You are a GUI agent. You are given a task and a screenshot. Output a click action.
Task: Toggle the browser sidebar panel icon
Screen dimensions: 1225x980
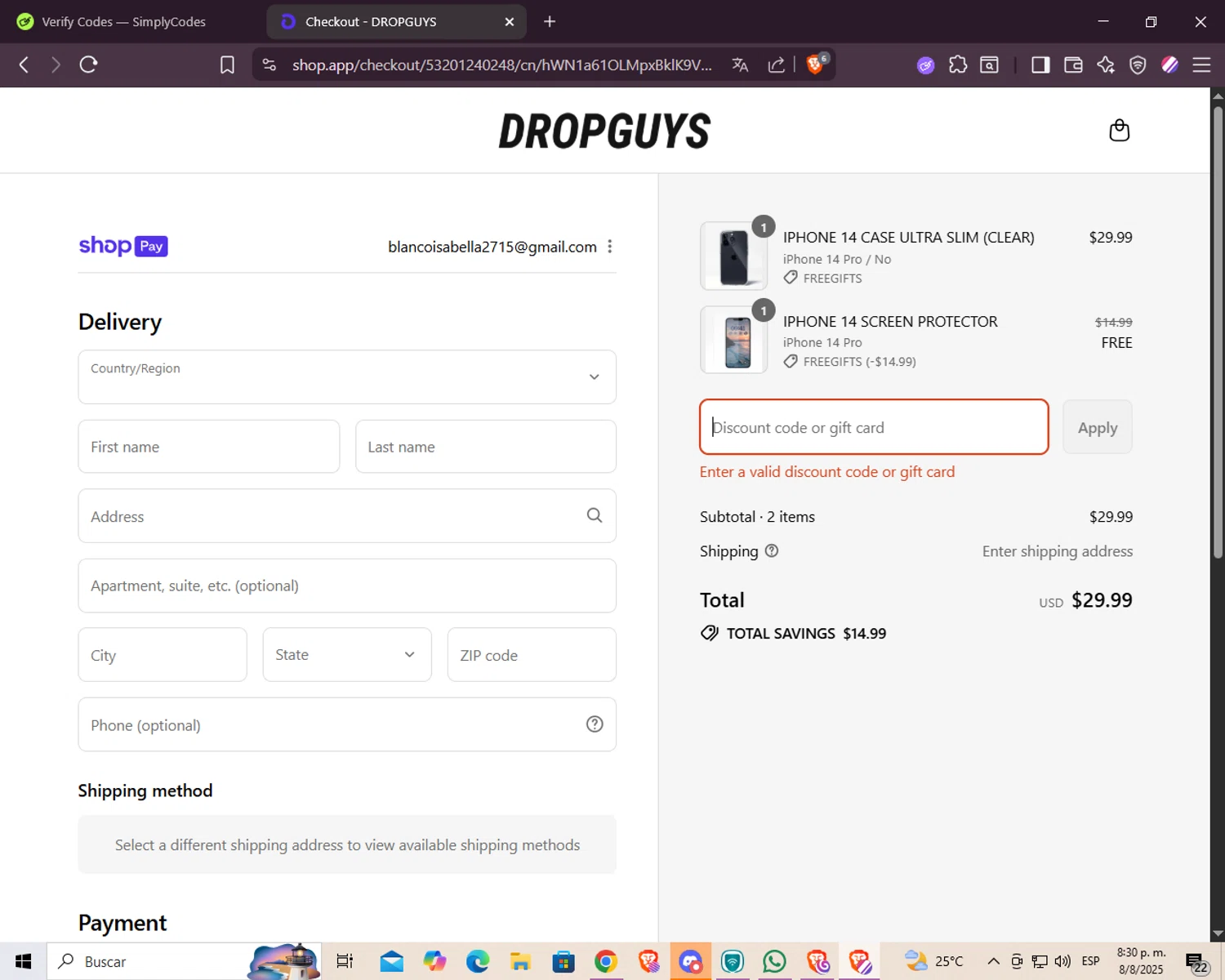click(1040, 65)
